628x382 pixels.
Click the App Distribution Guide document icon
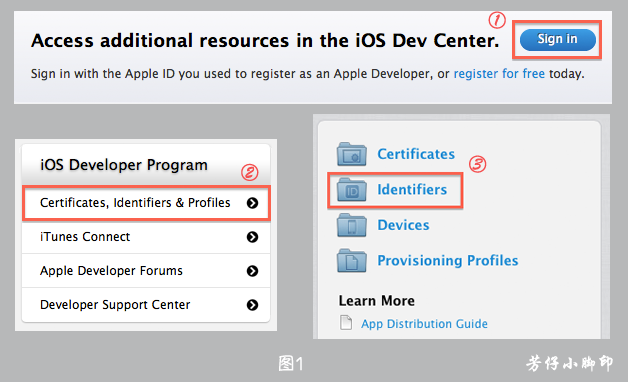pos(346,322)
